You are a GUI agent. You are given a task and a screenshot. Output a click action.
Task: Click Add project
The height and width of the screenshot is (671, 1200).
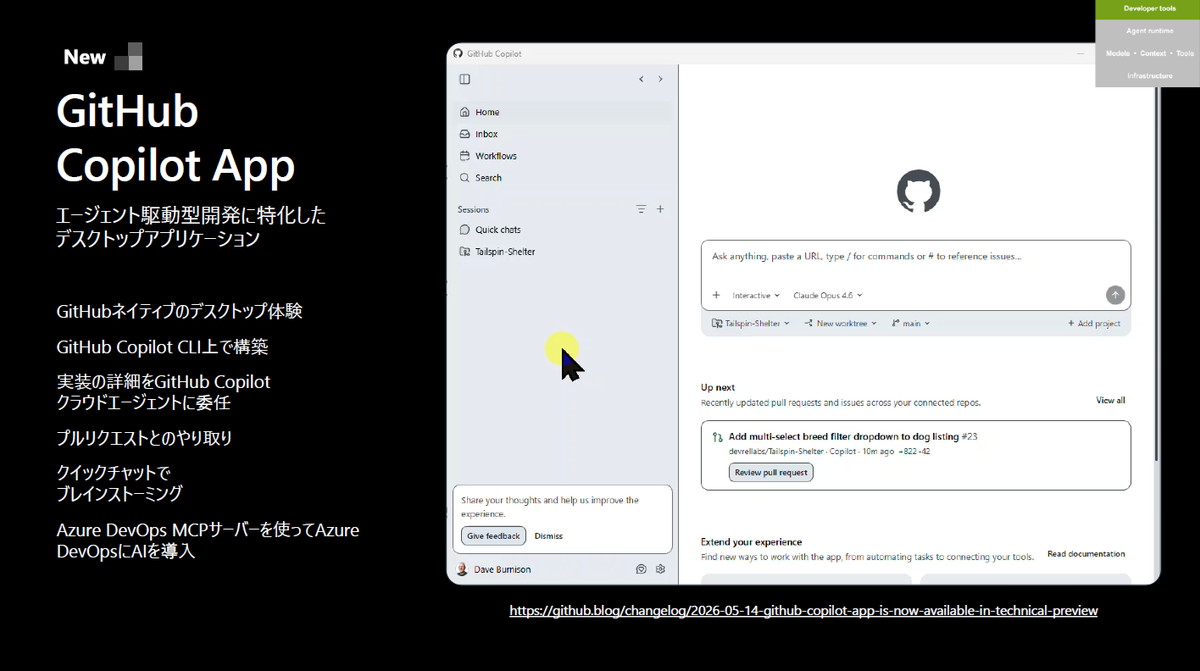(1094, 324)
